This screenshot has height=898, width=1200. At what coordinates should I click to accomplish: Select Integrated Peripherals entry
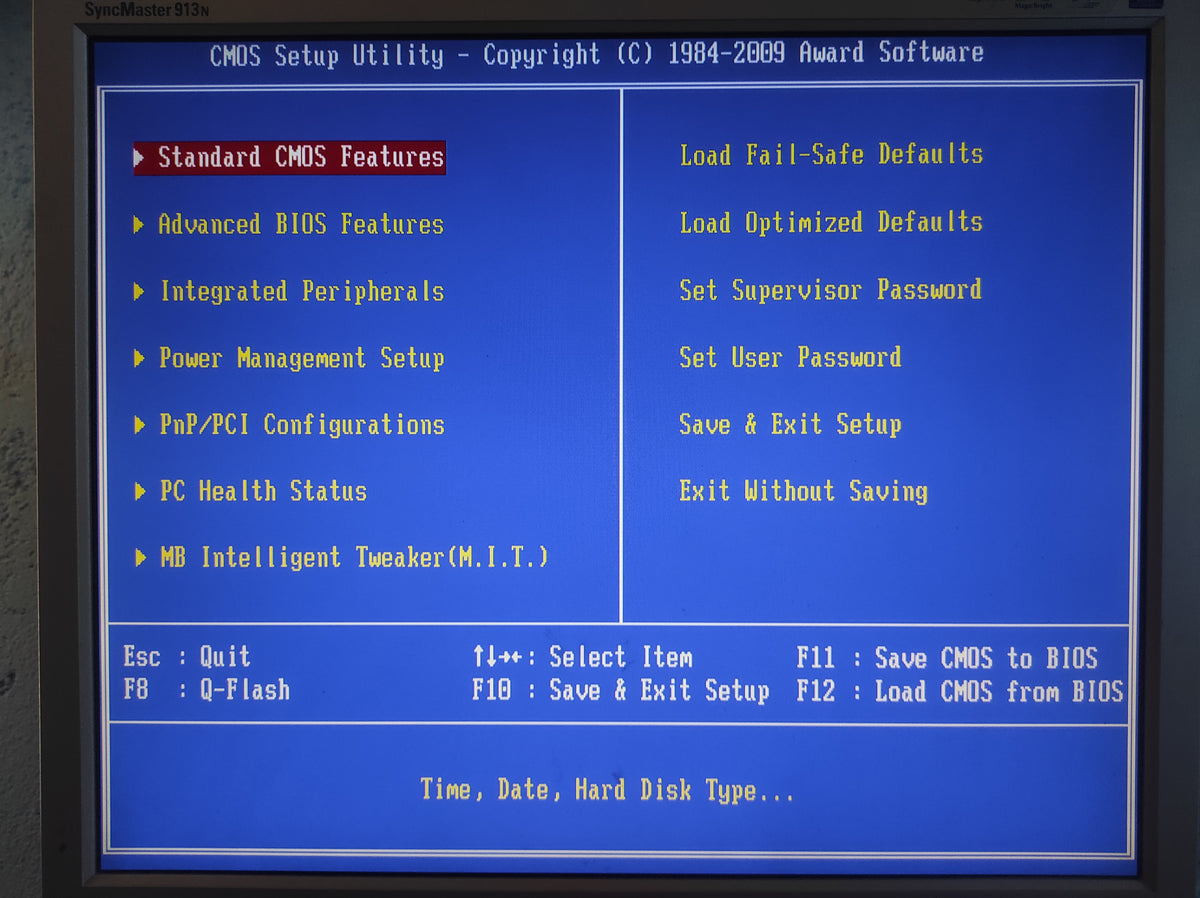point(301,291)
